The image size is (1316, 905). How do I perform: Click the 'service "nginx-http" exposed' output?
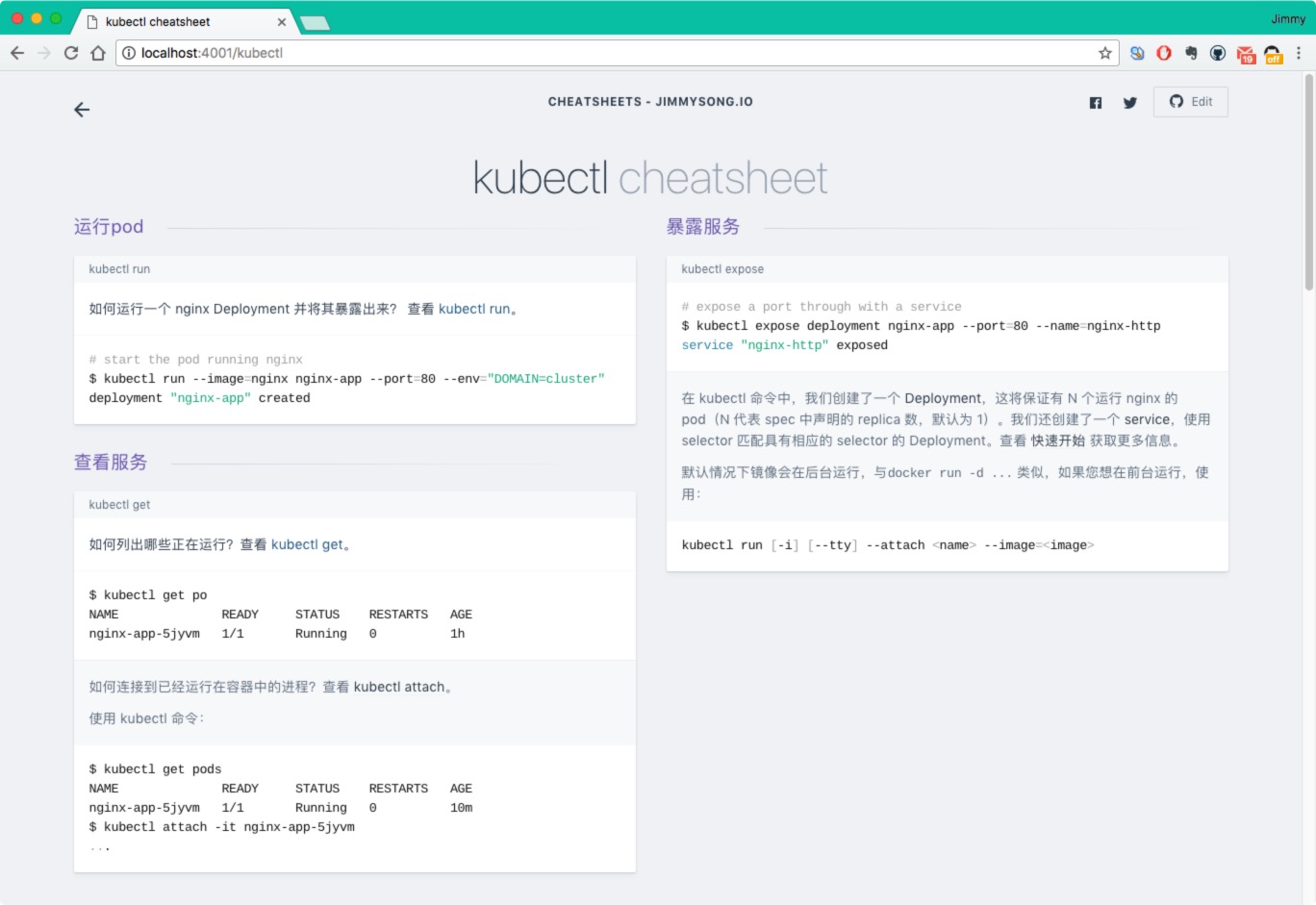(785, 345)
